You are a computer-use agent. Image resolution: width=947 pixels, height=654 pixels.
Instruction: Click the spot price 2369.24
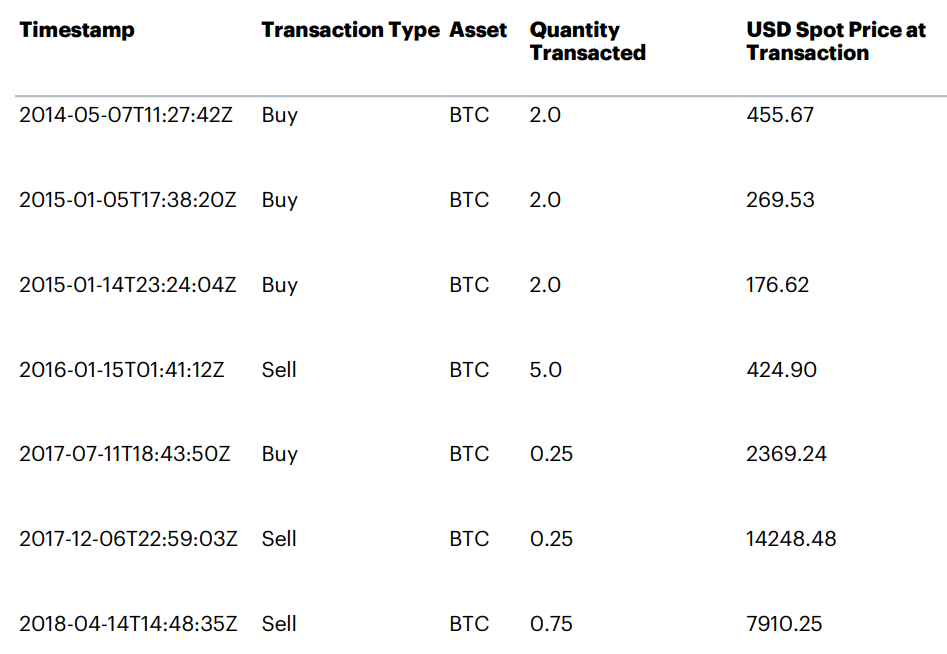point(786,454)
